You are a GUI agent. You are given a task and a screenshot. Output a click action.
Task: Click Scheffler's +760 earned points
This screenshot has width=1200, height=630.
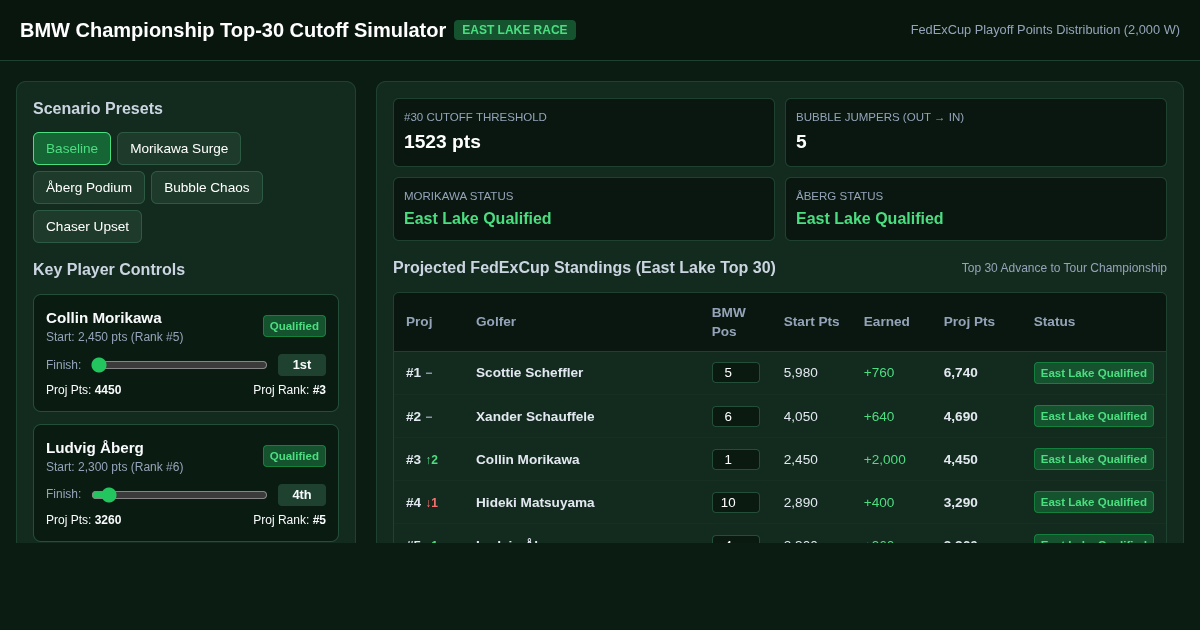coord(879,372)
